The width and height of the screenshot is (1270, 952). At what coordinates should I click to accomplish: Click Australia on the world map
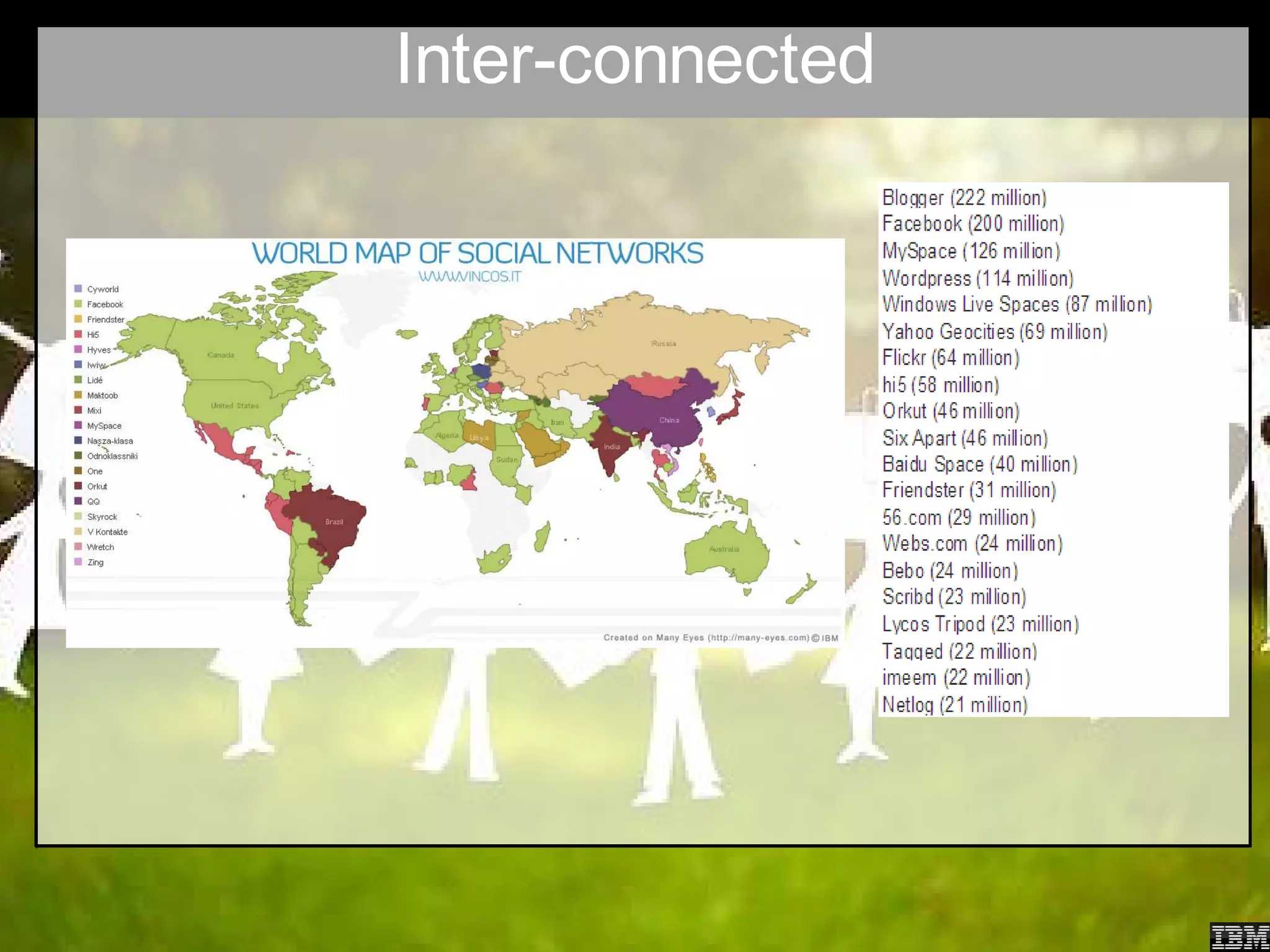click(724, 549)
